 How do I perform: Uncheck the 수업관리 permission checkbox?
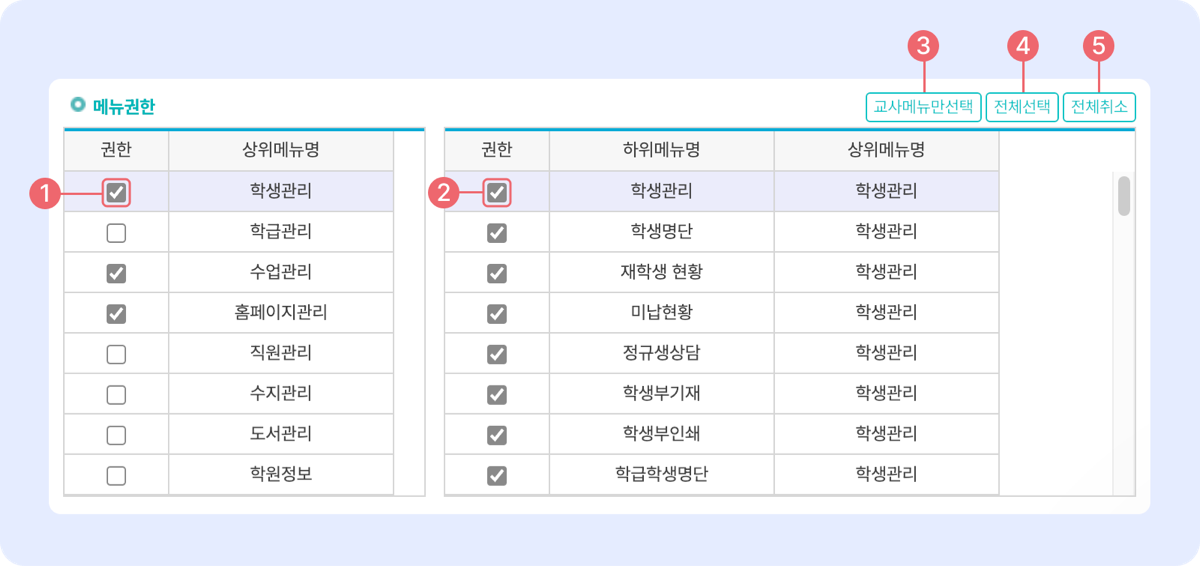pos(116,273)
